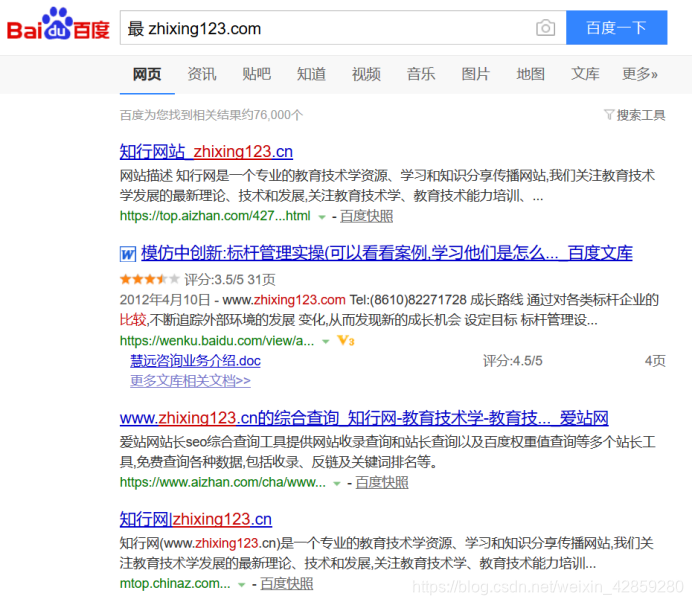Open the 知道 tab
The width and height of the screenshot is (693, 605).
click(312, 74)
